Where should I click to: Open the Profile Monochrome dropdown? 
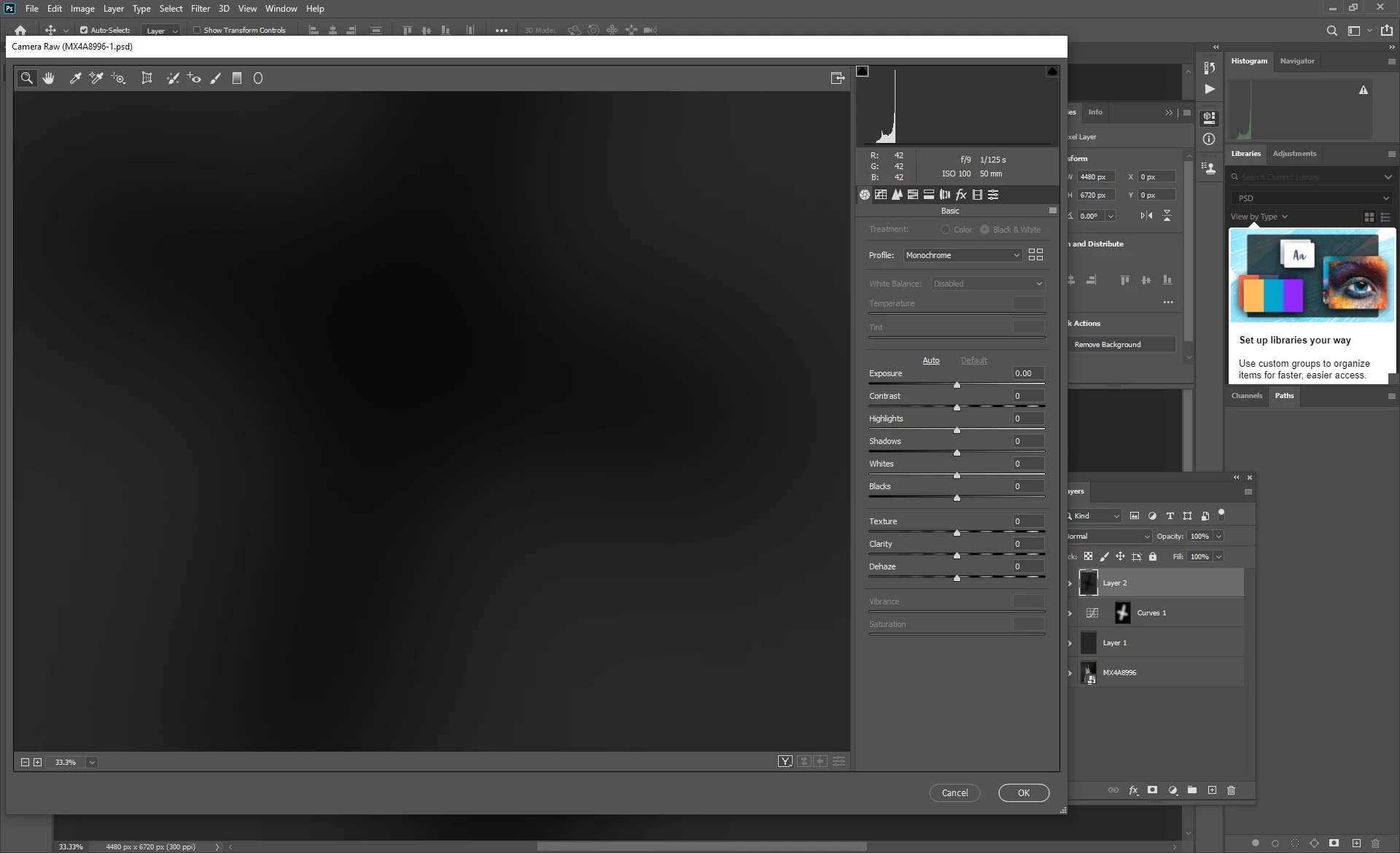click(962, 255)
